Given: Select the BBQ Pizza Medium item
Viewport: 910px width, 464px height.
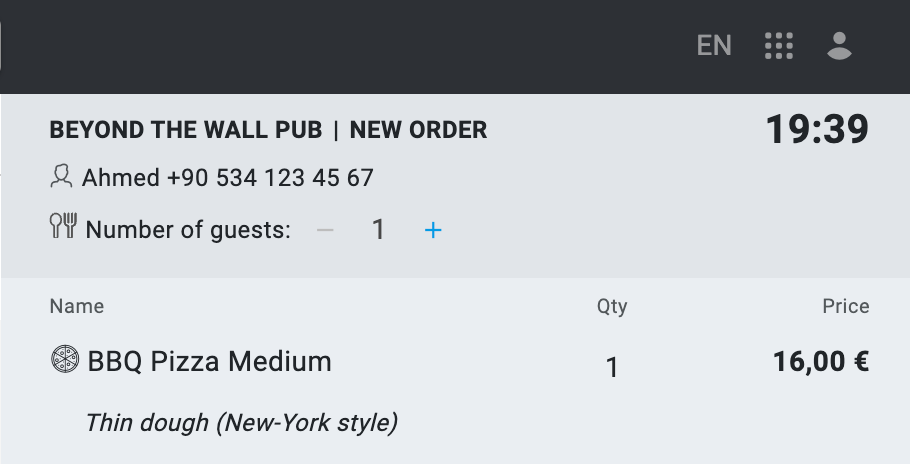Looking at the screenshot, I should pyautogui.click(x=210, y=361).
